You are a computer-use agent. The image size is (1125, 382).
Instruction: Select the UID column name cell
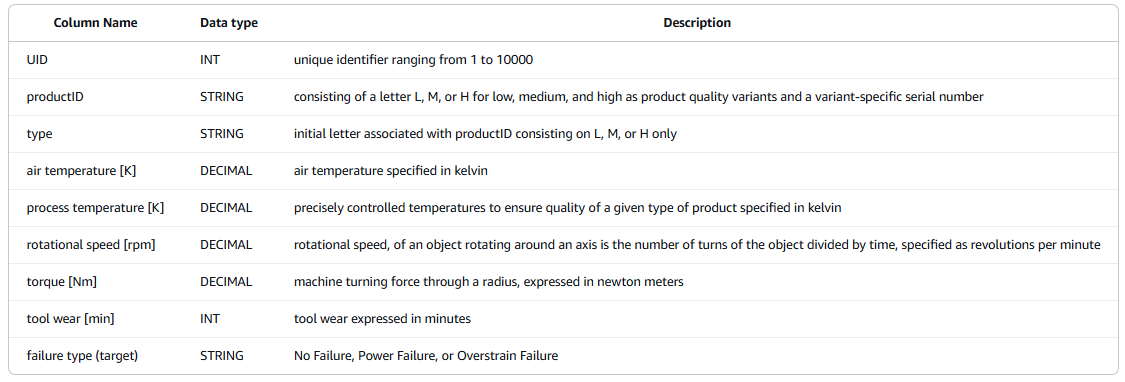[x=37, y=60]
